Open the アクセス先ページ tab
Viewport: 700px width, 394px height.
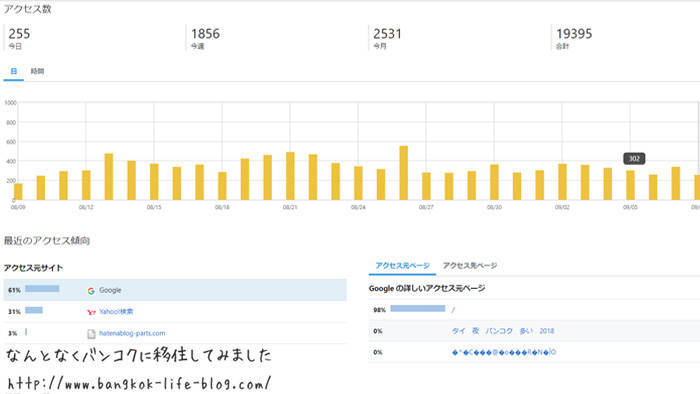[470, 265]
